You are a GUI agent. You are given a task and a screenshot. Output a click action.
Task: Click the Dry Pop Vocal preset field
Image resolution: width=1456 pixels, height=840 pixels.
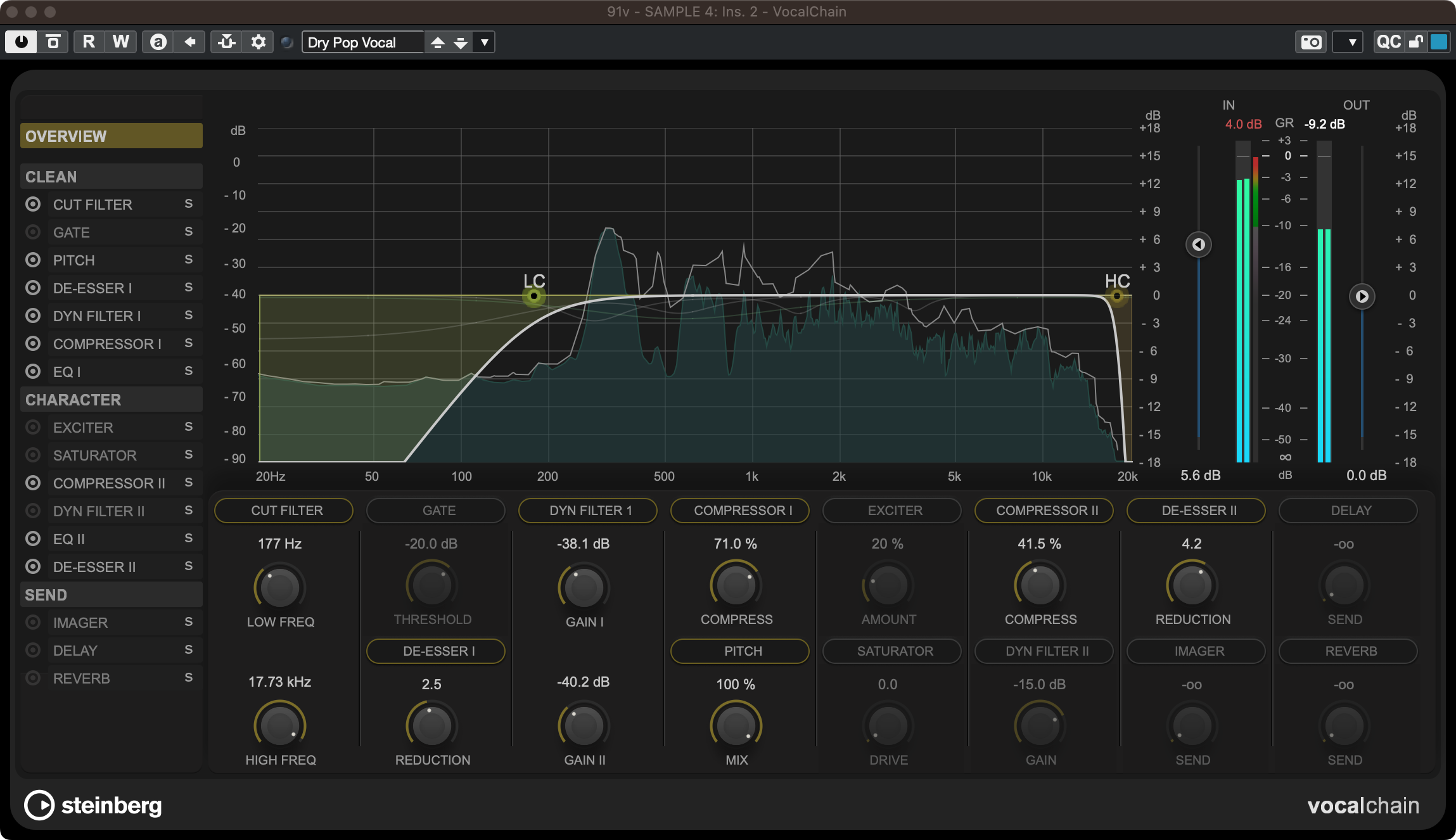coord(362,42)
